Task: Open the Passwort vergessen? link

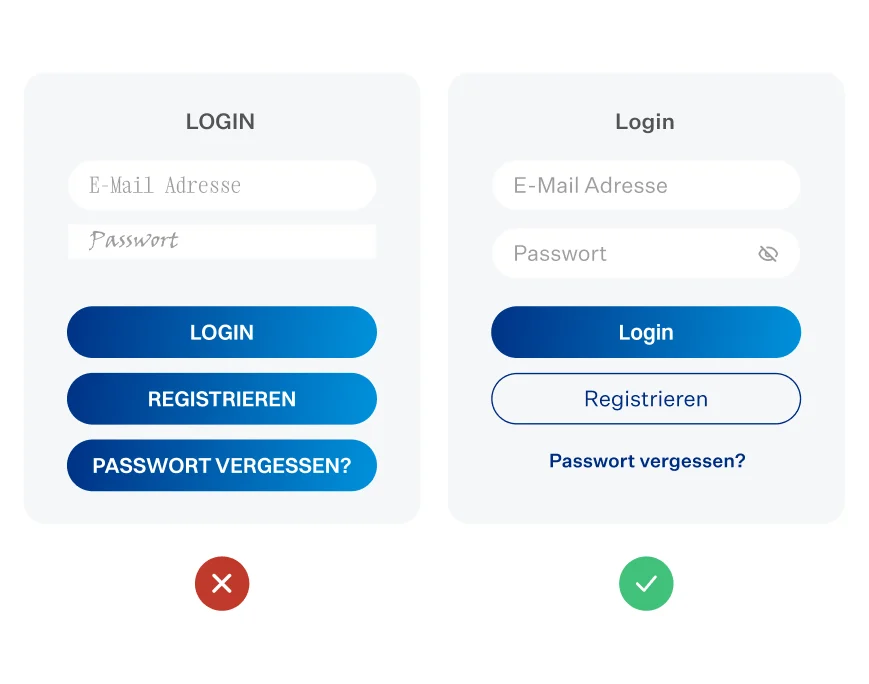Action: pos(646,461)
